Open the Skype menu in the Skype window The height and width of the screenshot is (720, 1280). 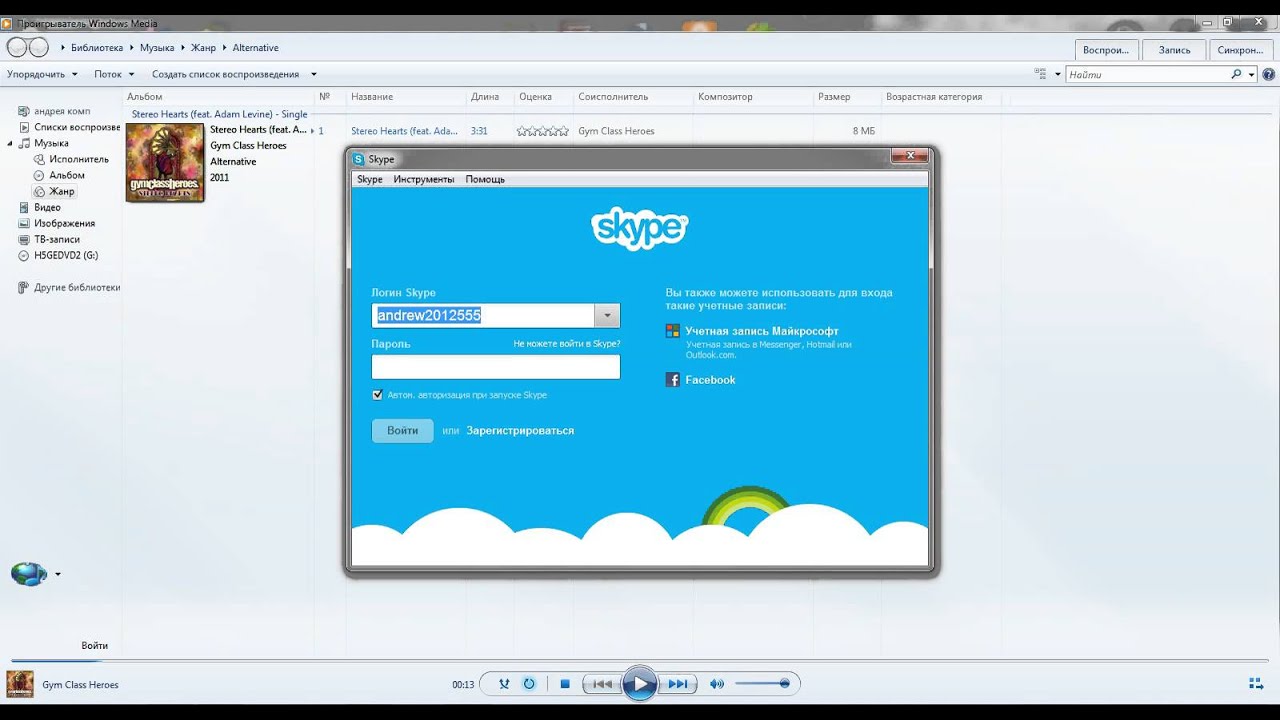(x=370, y=179)
